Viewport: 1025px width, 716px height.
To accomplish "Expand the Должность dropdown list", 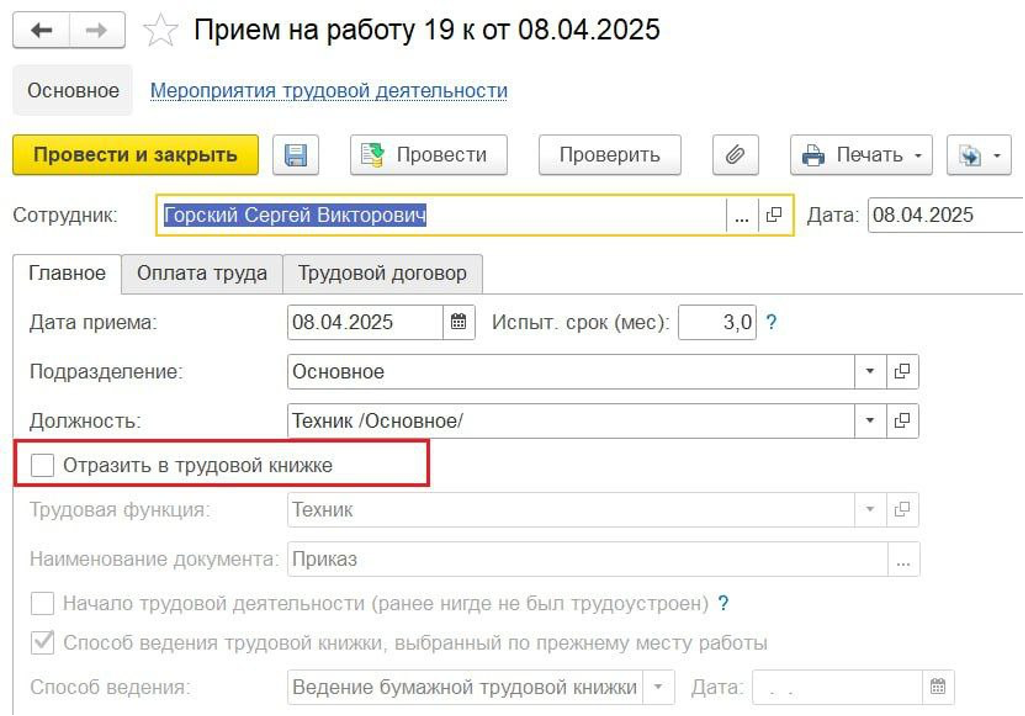I will (x=870, y=421).
